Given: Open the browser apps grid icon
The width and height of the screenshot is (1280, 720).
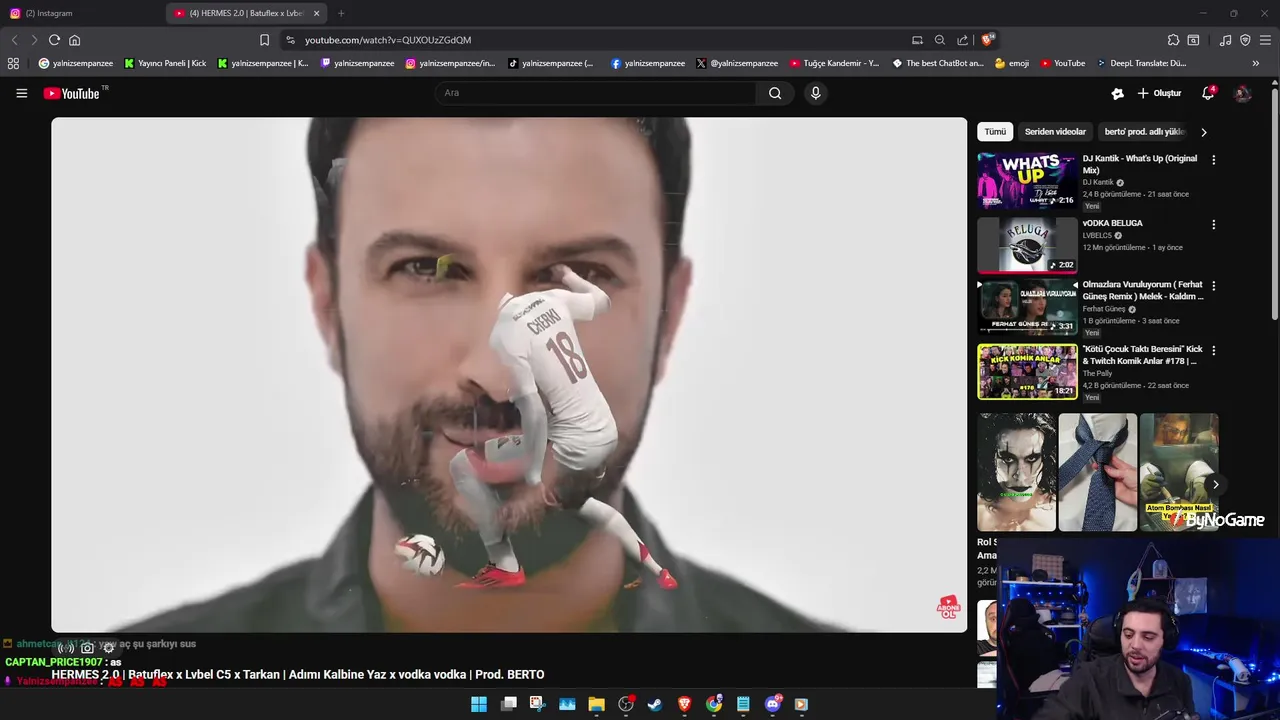Looking at the screenshot, I should tap(13, 63).
